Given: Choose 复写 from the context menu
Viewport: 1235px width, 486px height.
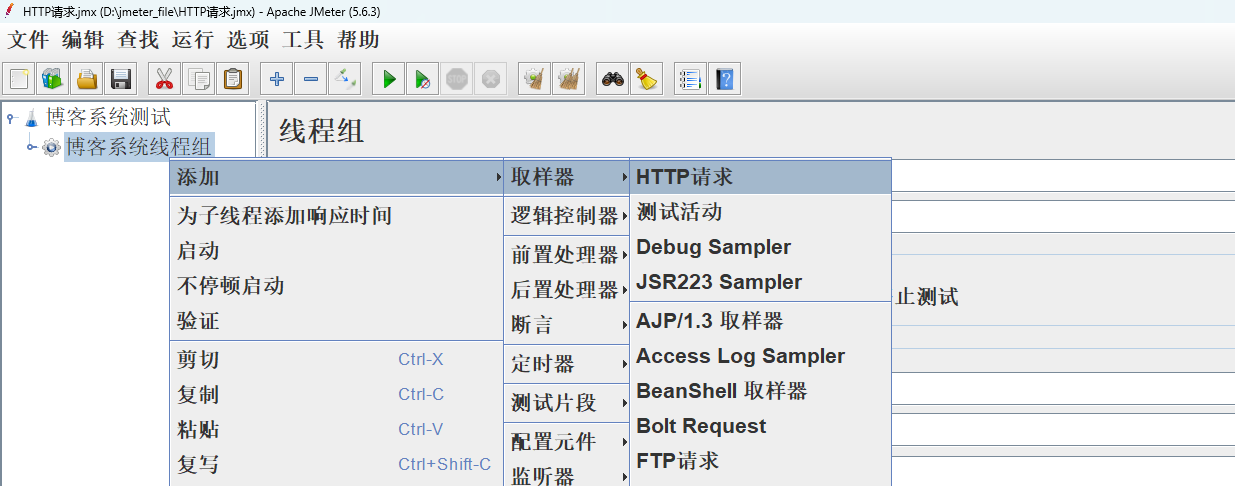Looking at the screenshot, I should (336, 465).
